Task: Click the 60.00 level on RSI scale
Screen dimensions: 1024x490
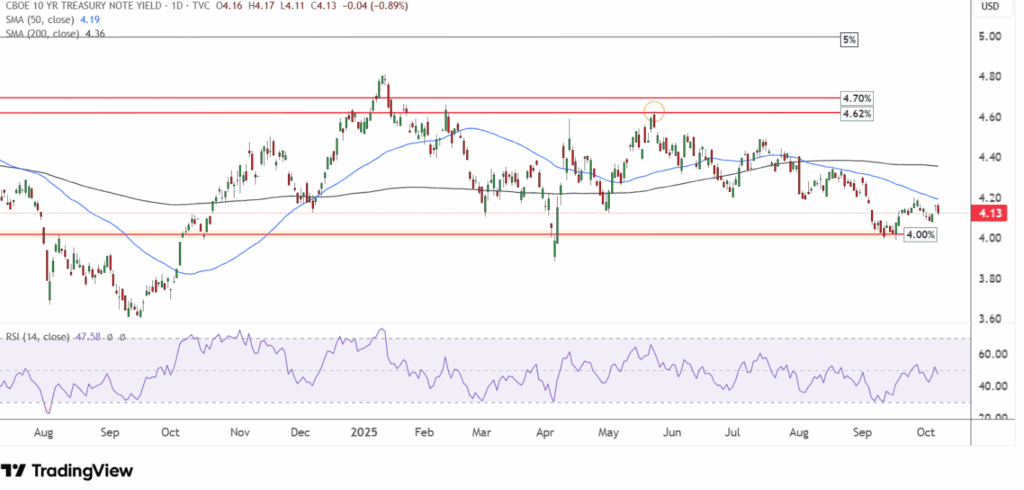Action: [990, 354]
